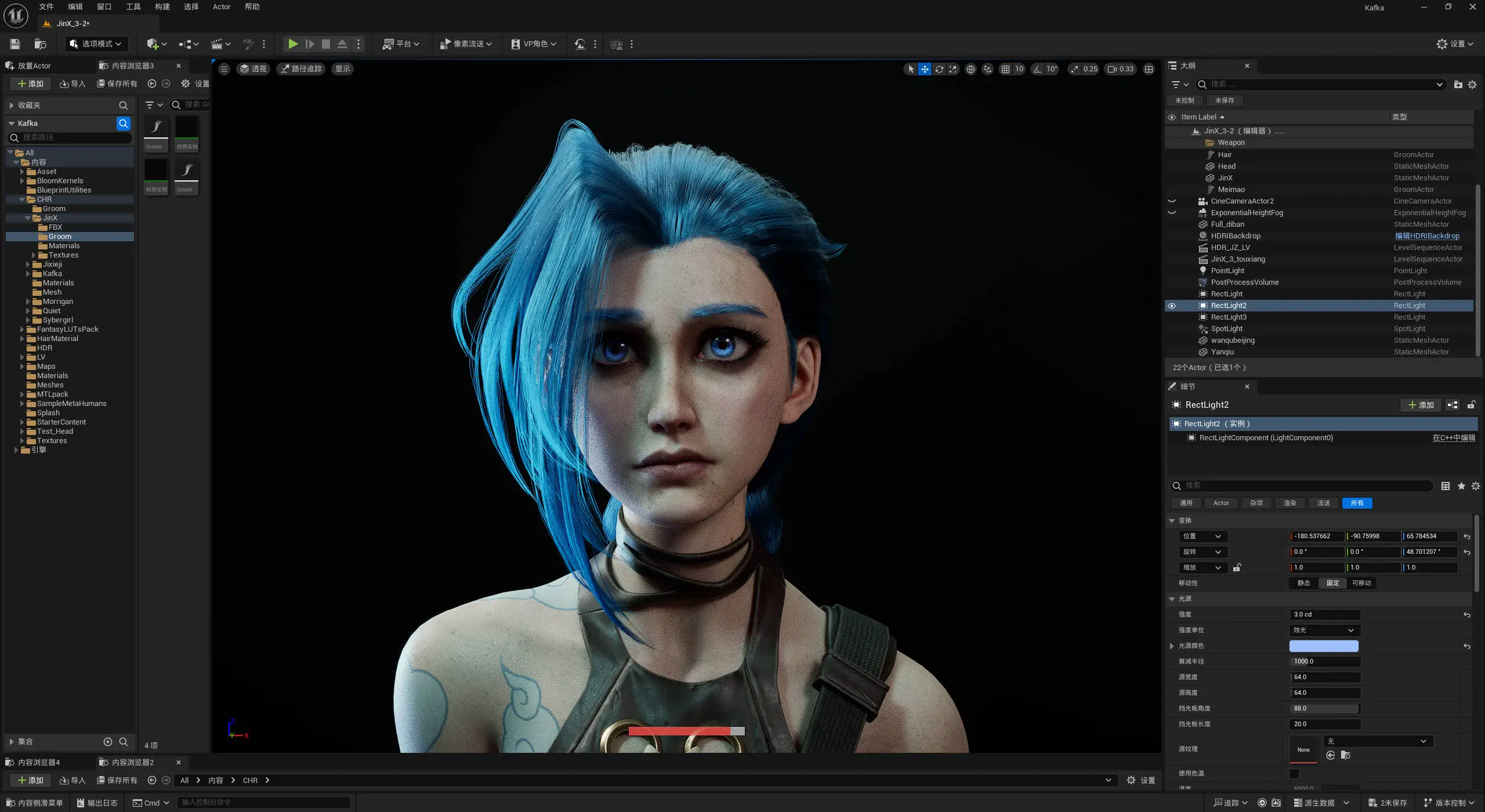
Task: Toggle visibility eye for RectLight2 in outliner
Action: point(1172,306)
